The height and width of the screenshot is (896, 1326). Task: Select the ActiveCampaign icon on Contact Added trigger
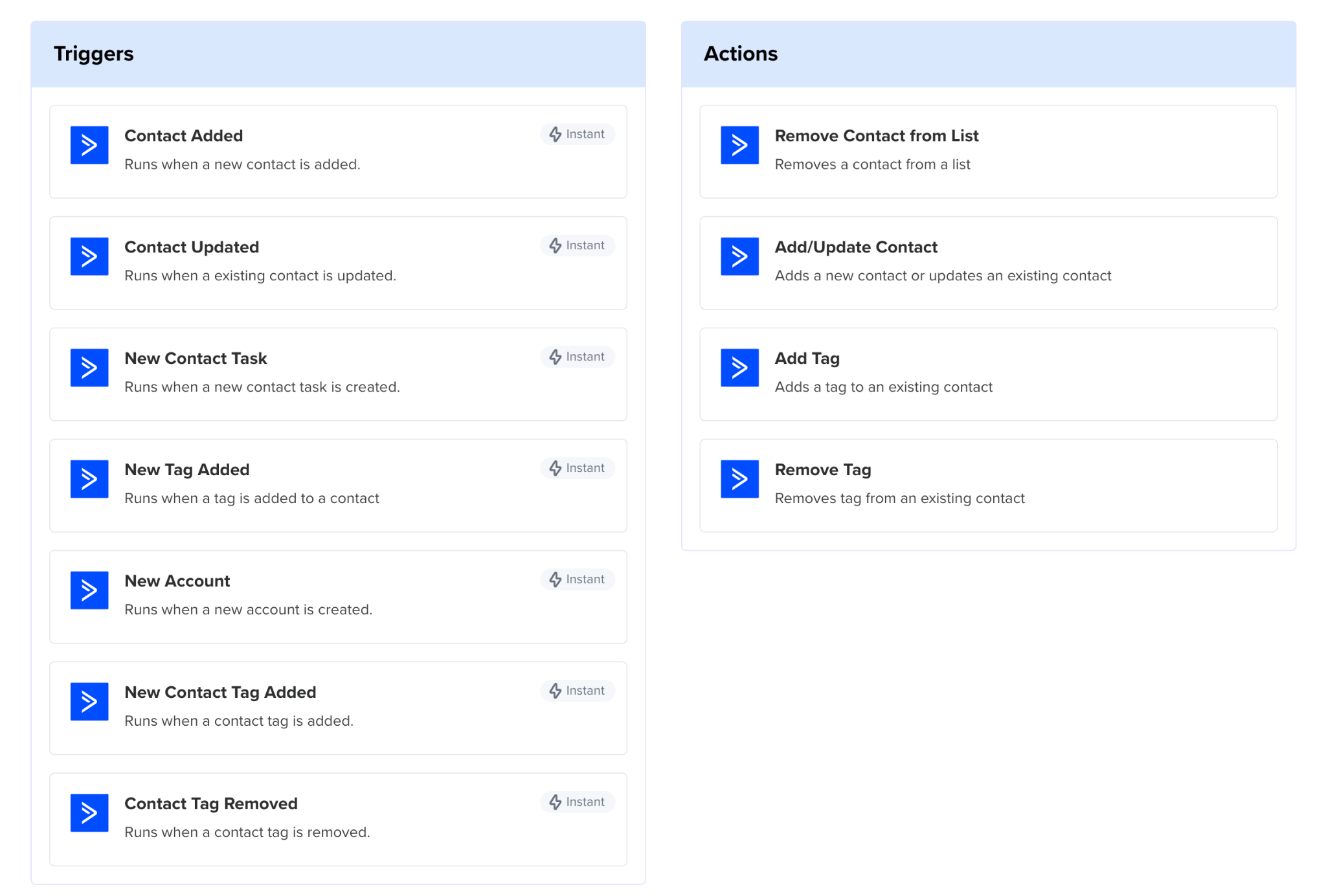[x=89, y=145]
